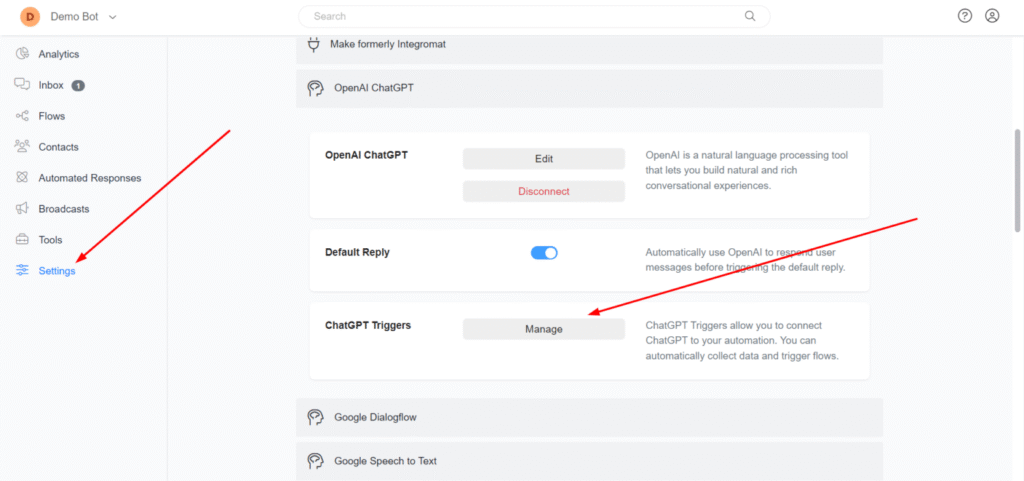Click the Edit button for OpenAI ChatGPT

click(543, 159)
